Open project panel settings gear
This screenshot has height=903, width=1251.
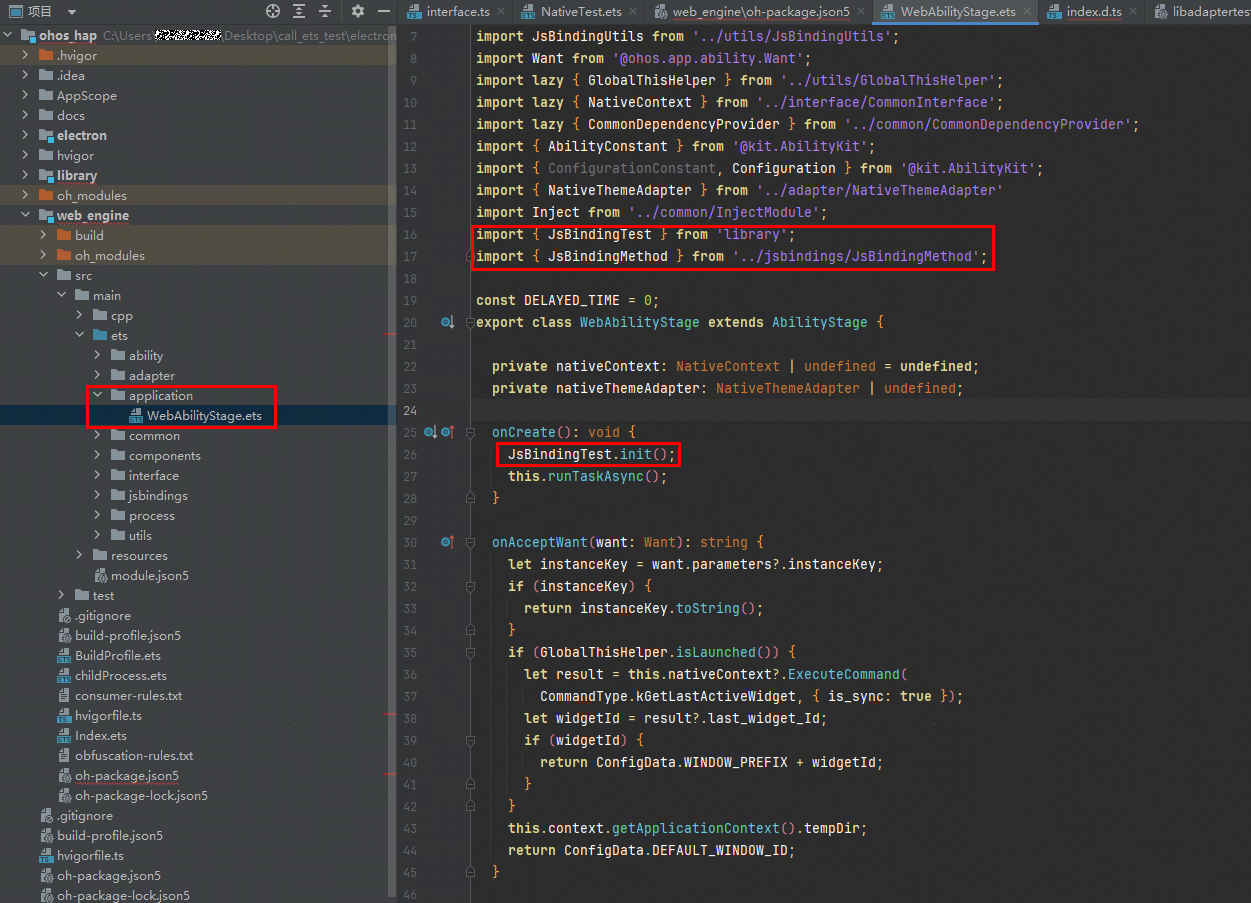coord(358,11)
